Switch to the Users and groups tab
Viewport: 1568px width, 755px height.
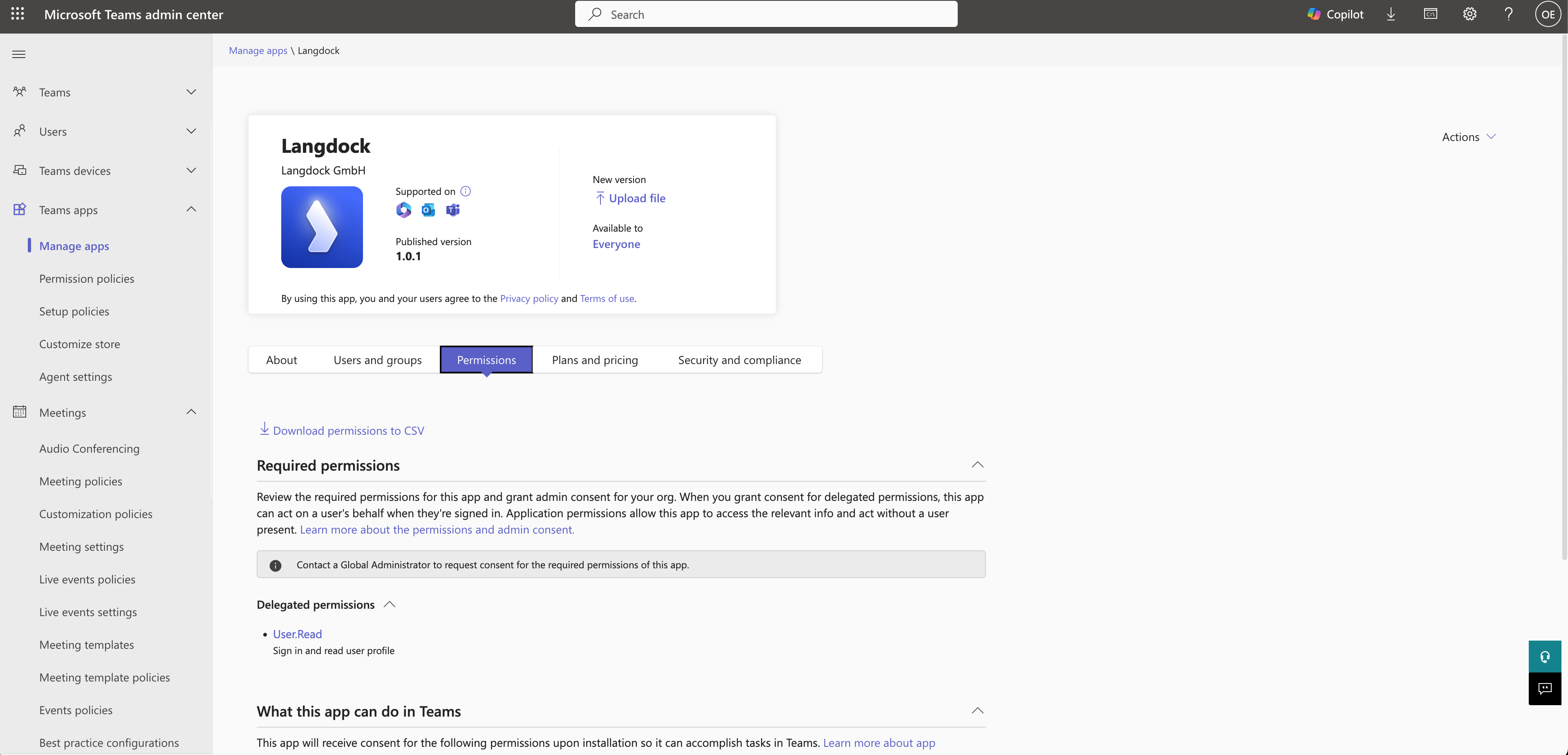[377, 360]
